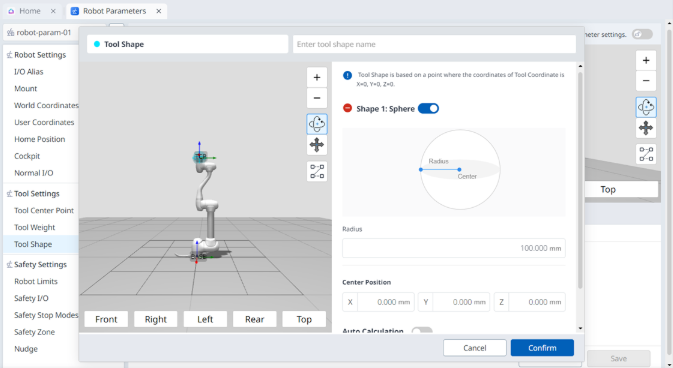Open Safety Stop Modes settings
The image size is (673, 368).
click(x=46, y=315)
